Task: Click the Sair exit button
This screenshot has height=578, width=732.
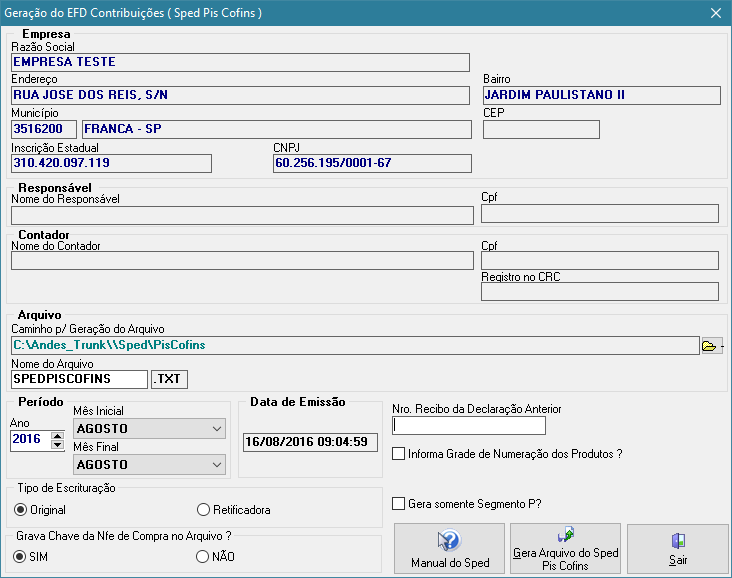Action: (678, 549)
